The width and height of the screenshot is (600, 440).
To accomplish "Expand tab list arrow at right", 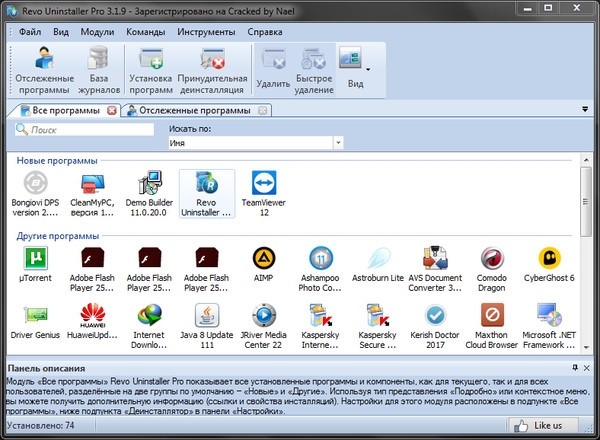I will (x=584, y=109).
